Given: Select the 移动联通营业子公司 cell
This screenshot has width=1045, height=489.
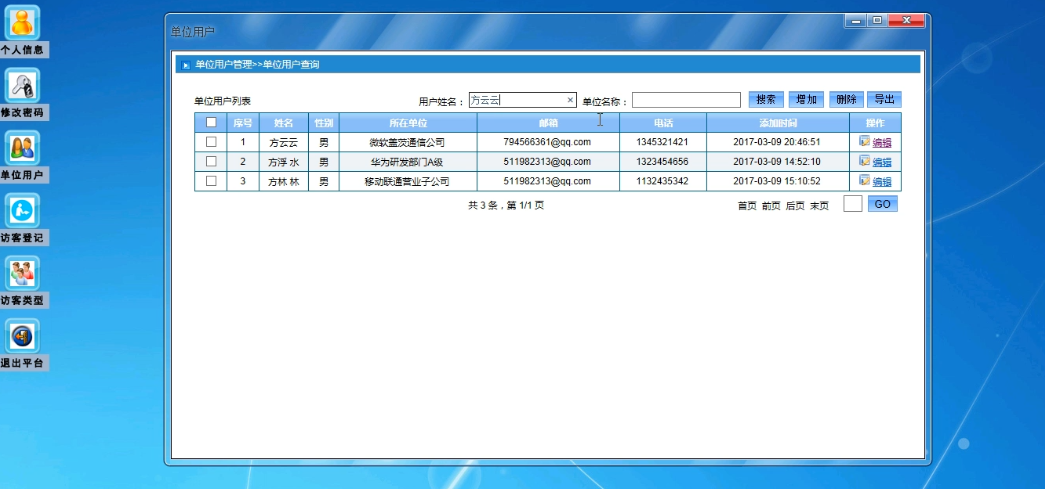Looking at the screenshot, I should [x=407, y=181].
